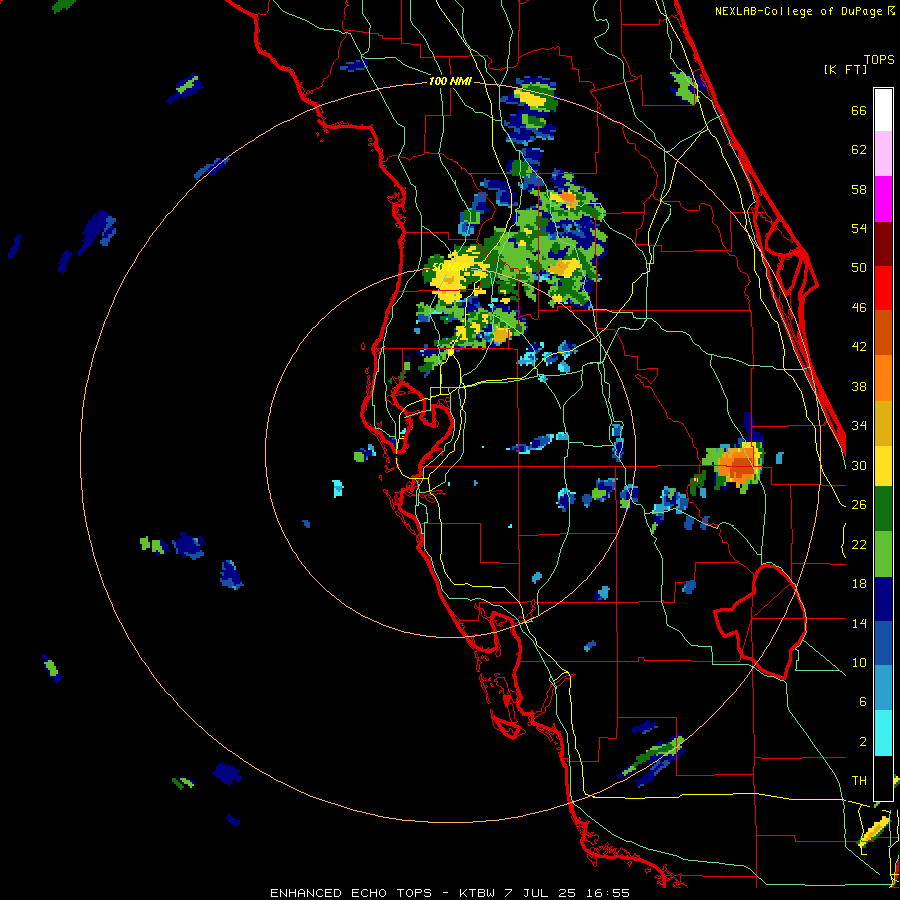Select the dark green legend swatch
The width and height of the screenshot is (900, 900).
pos(883,509)
